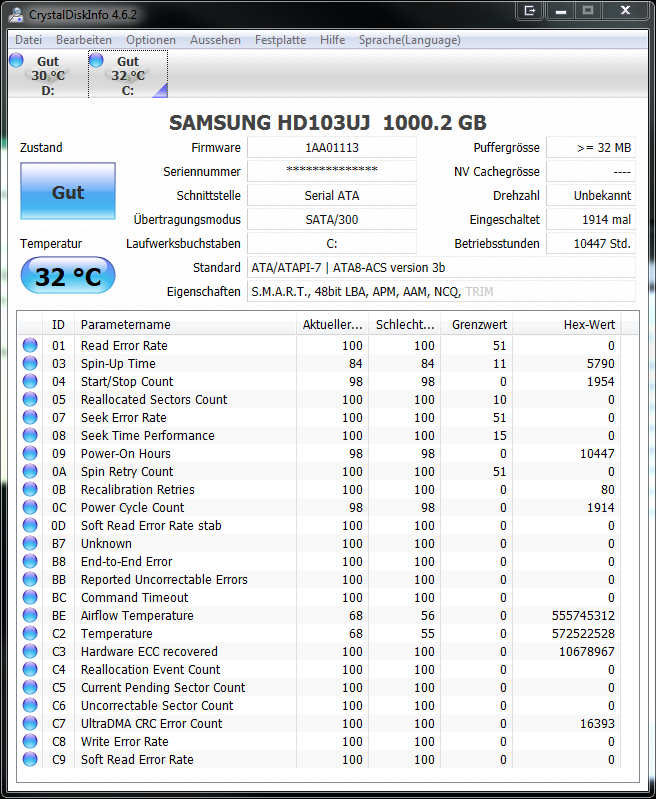
Task: Click the Standard field ATA/ATAPI-7
Action: click(x=441, y=268)
